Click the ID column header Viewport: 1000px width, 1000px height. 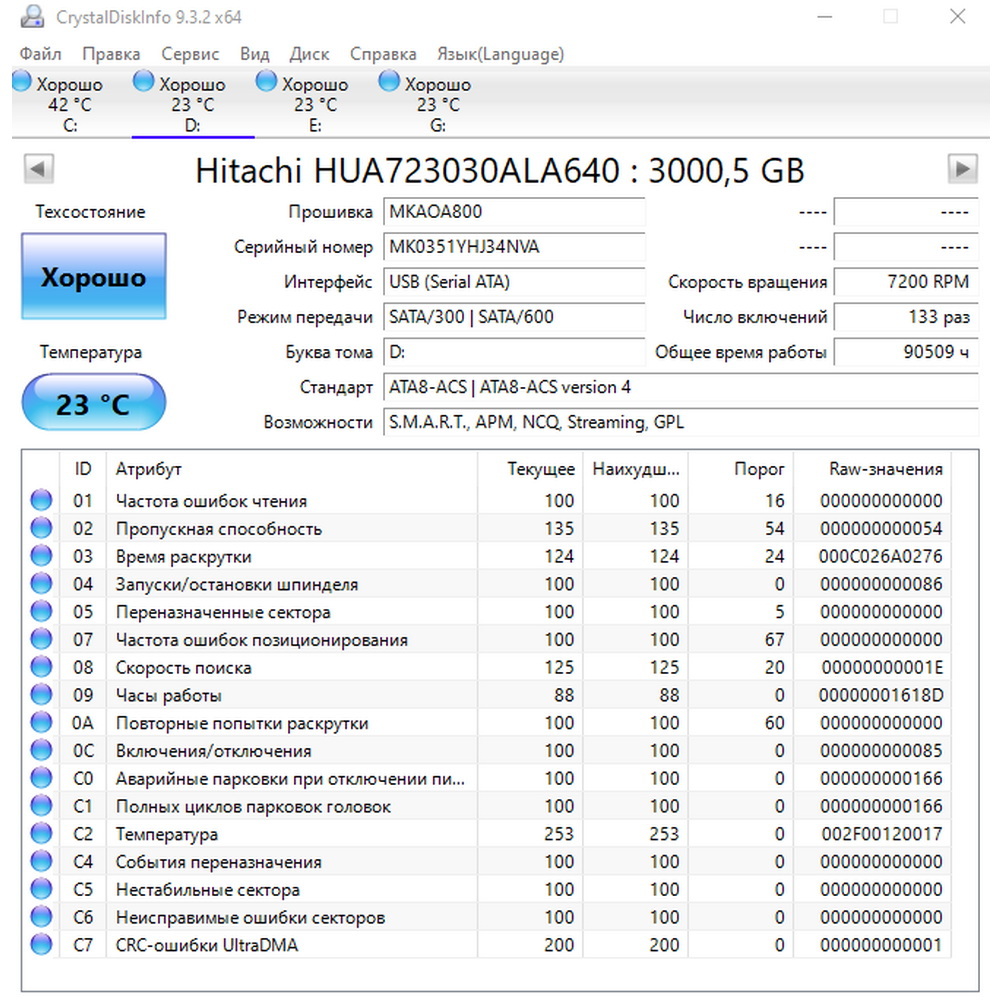click(x=83, y=469)
